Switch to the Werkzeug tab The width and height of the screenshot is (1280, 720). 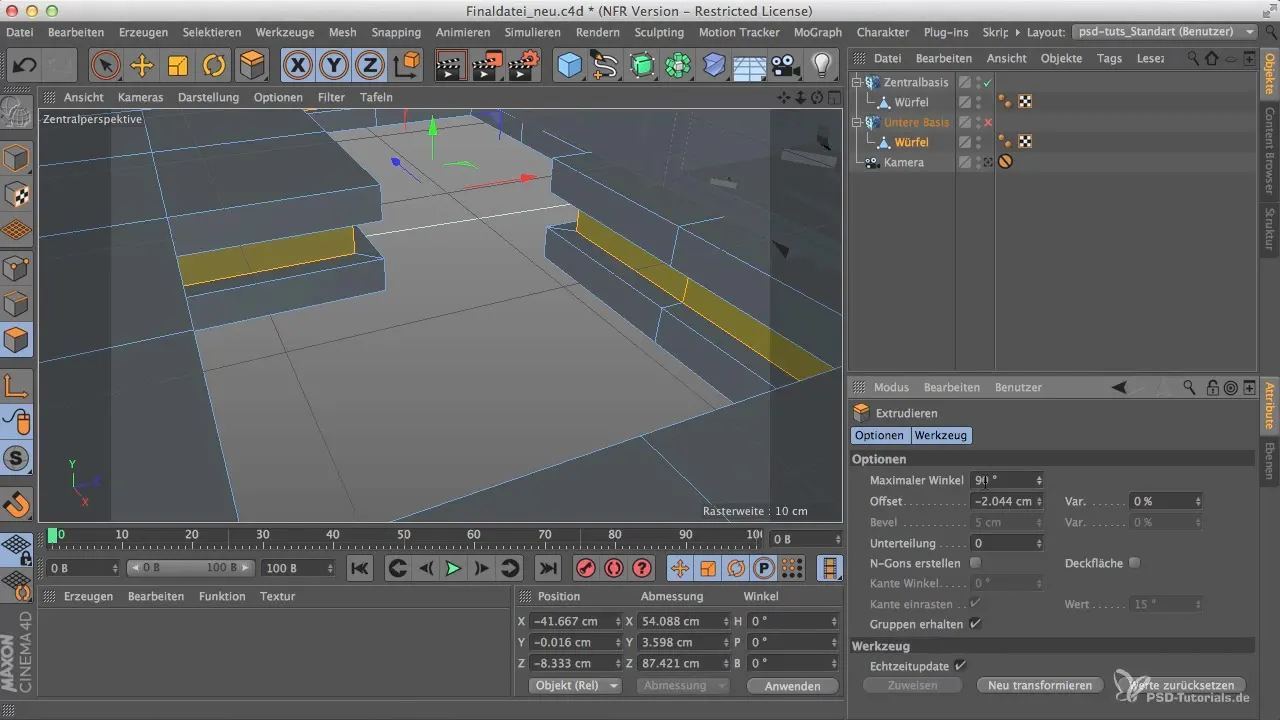click(940, 435)
